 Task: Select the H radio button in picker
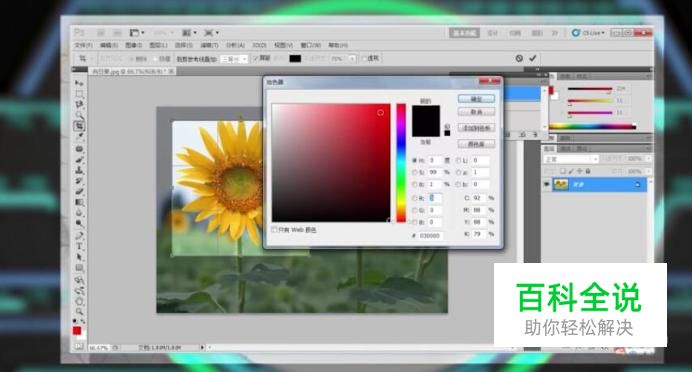click(415, 161)
